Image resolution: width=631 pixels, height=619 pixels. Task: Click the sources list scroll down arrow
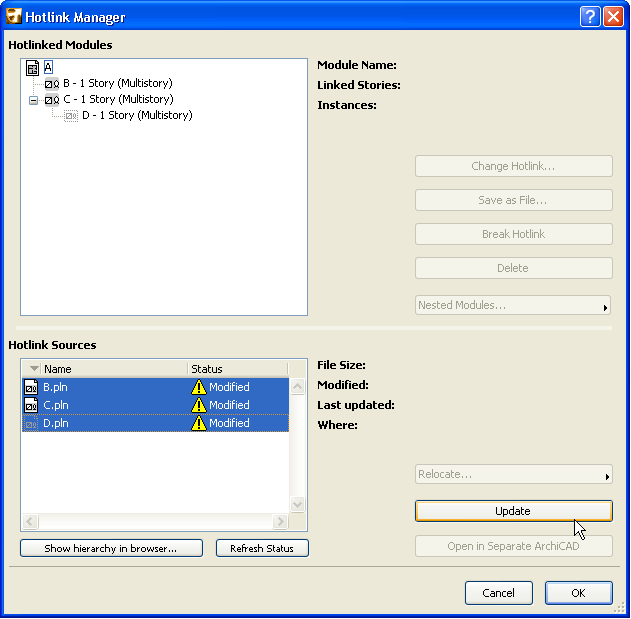pos(298,505)
